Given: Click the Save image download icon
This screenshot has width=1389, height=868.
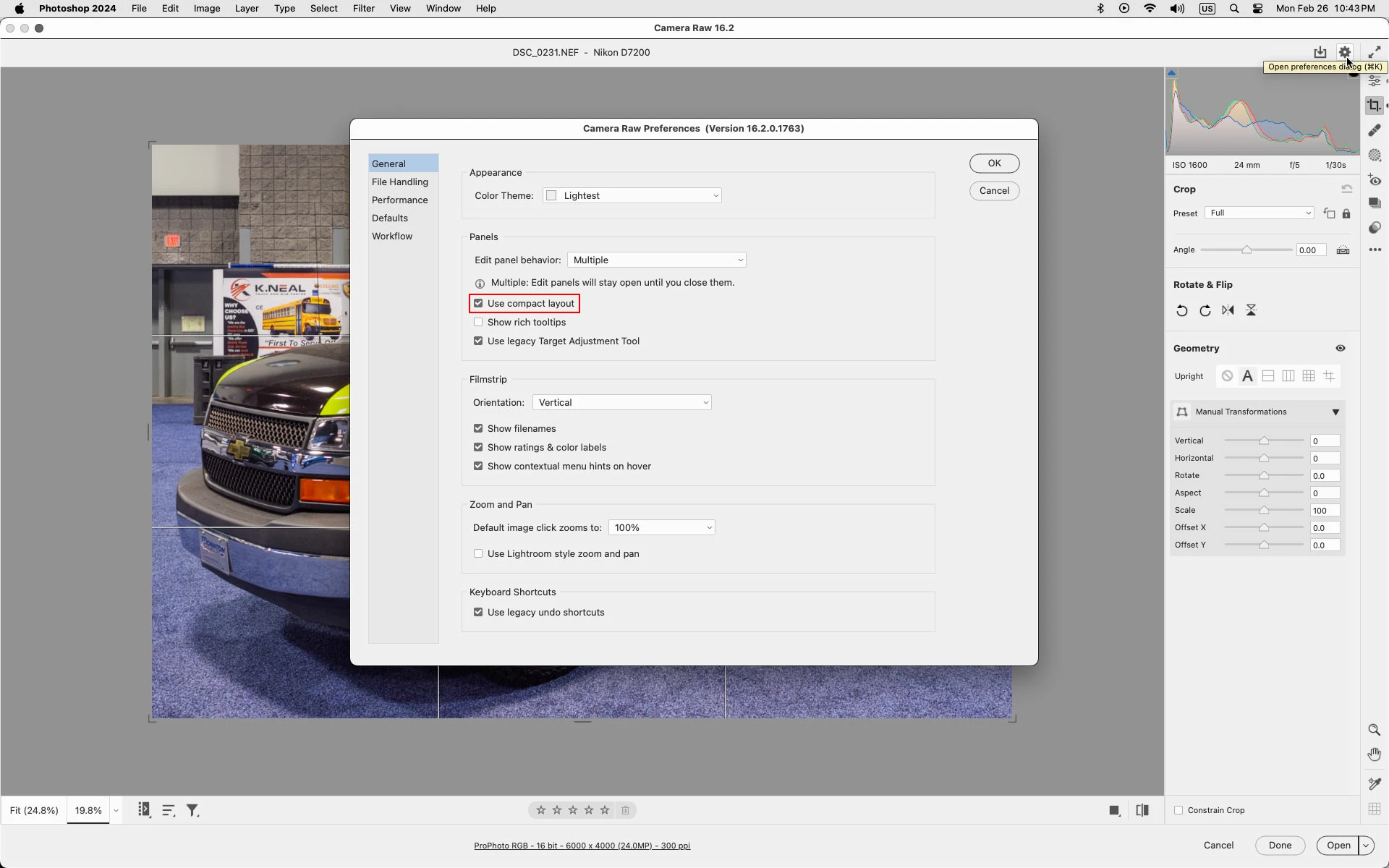Looking at the screenshot, I should (x=1320, y=52).
